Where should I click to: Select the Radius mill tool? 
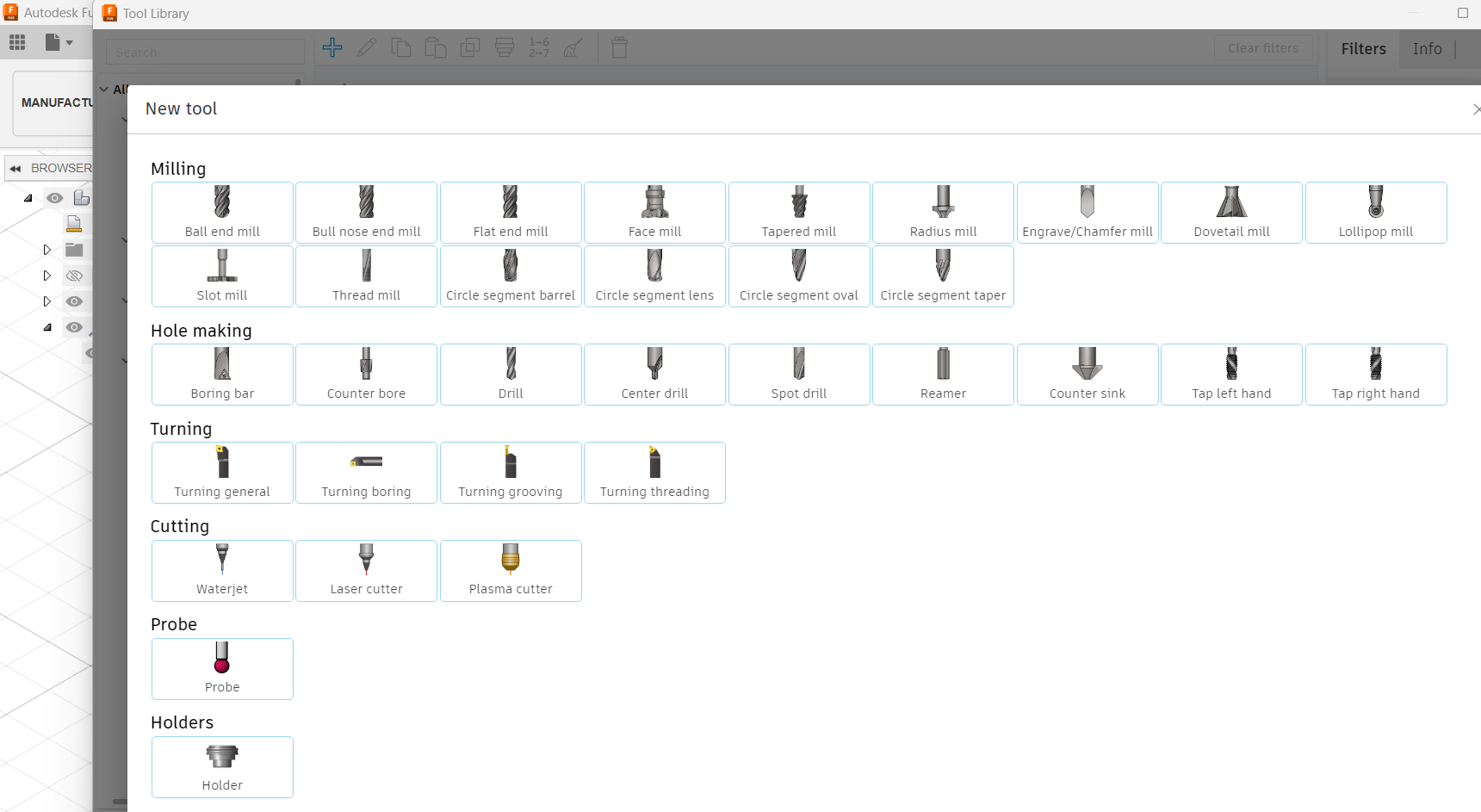point(943,213)
